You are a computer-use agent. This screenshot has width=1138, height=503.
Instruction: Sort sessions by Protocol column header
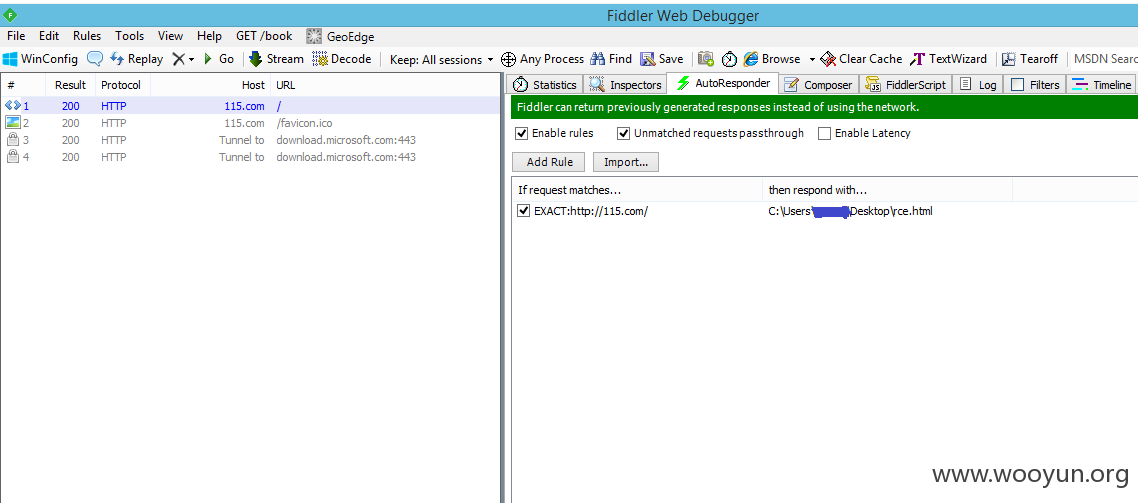[123, 85]
